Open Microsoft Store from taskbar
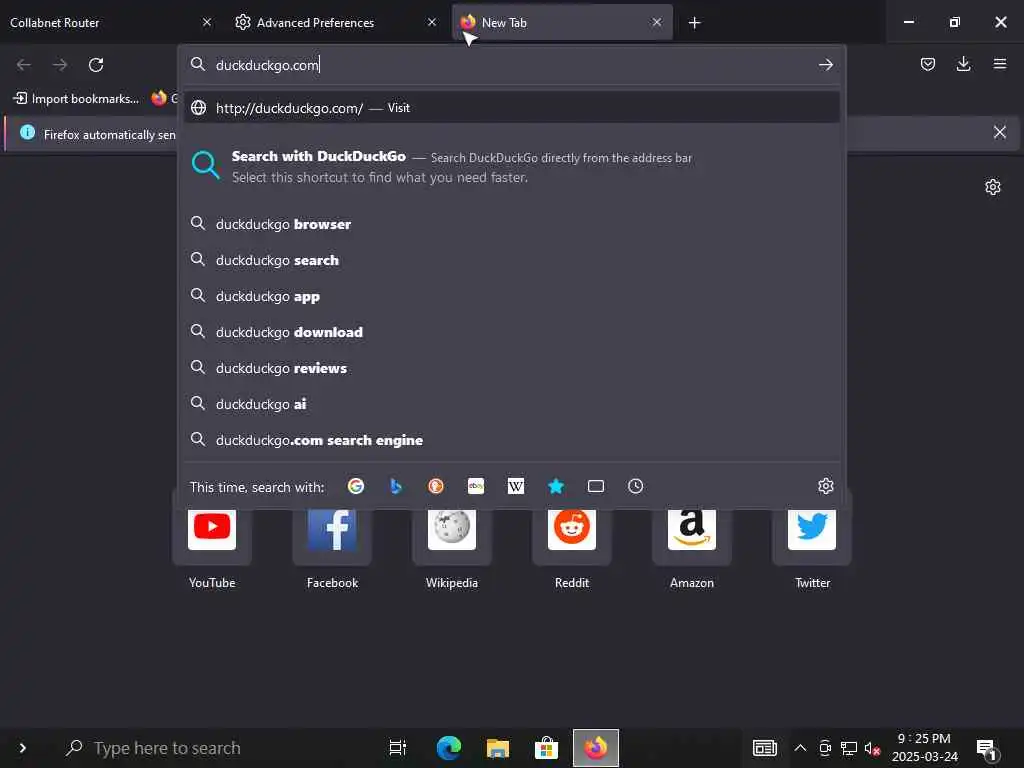This screenshot has height=768, width=1024. [x=546, y=748]
